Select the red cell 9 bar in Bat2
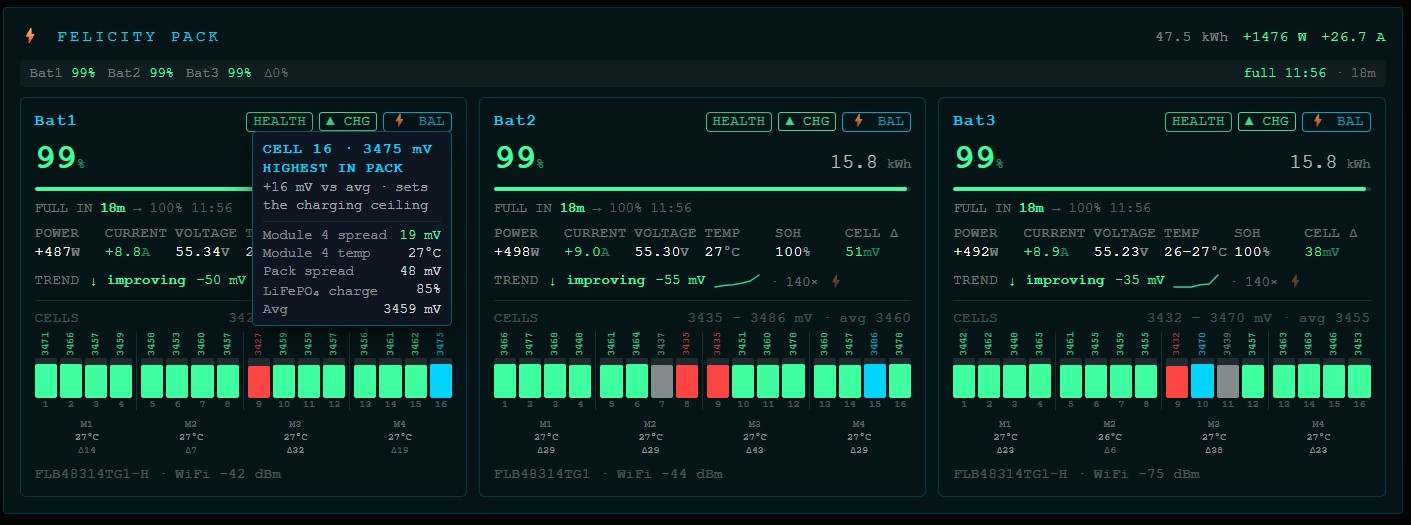The width and height of the screenshot is (1411, 525). [x=718, y=381]
